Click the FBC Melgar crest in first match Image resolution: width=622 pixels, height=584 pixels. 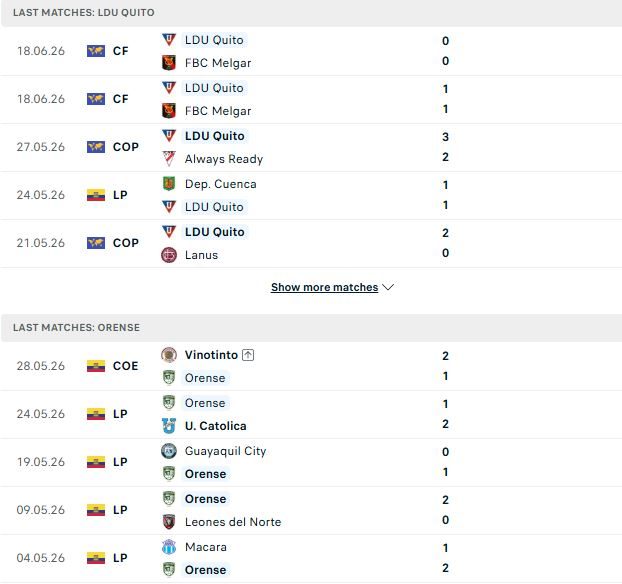click(169, 63)
